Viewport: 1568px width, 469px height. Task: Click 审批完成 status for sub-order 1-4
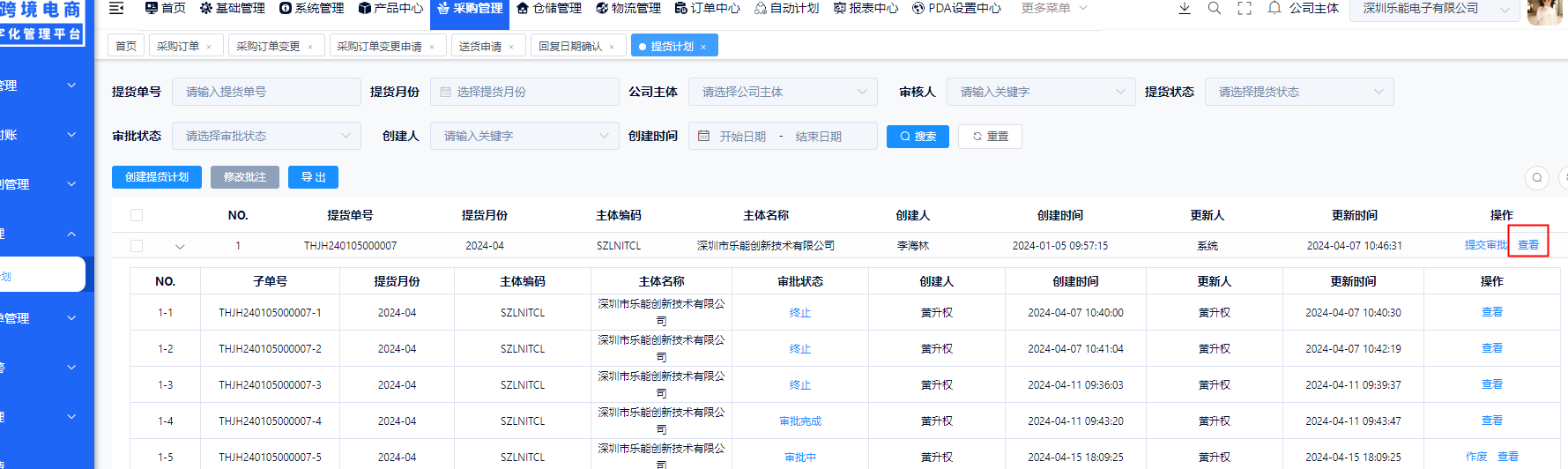[800, 421]
